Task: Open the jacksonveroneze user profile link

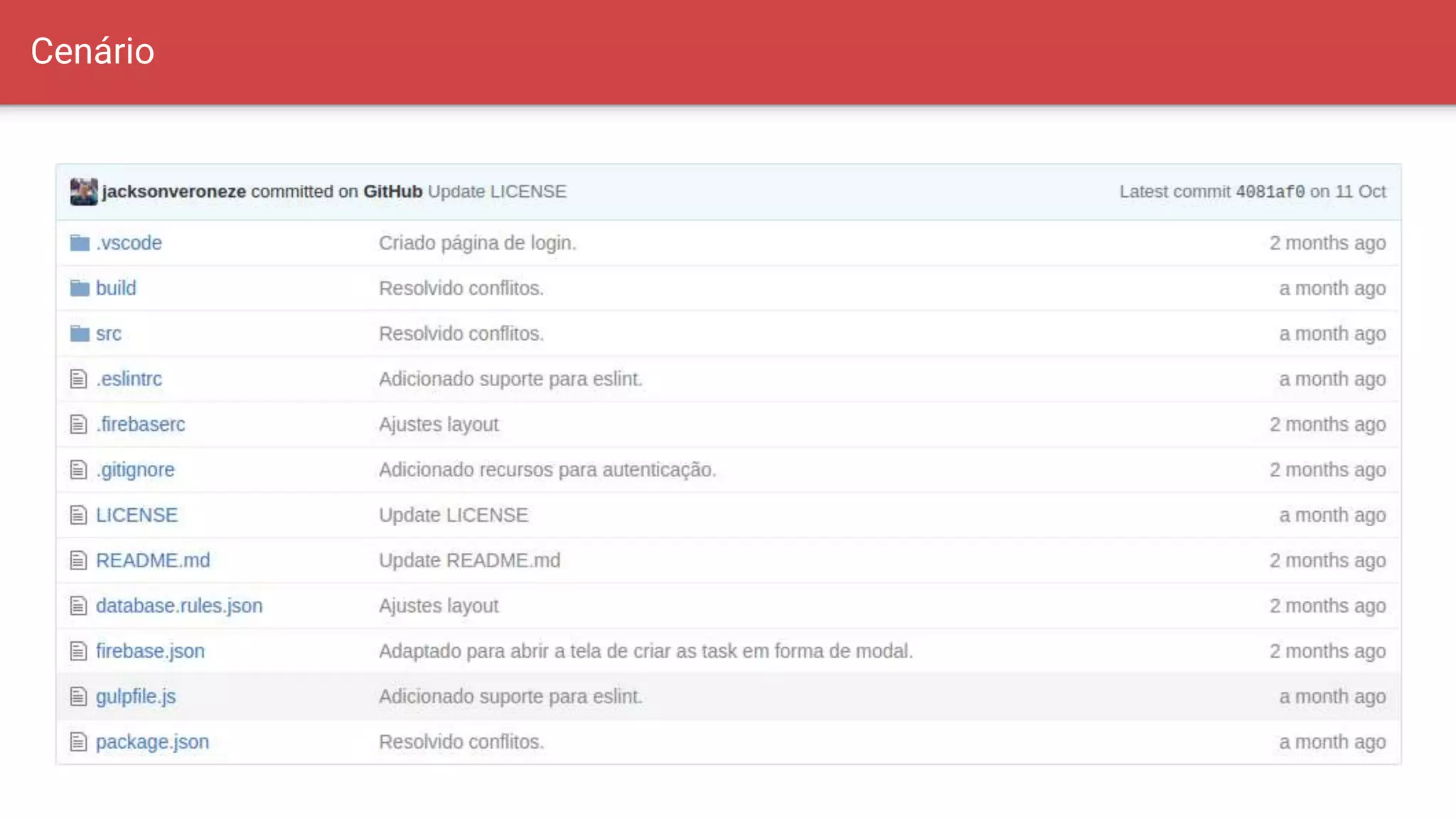Action: point(174,192)
